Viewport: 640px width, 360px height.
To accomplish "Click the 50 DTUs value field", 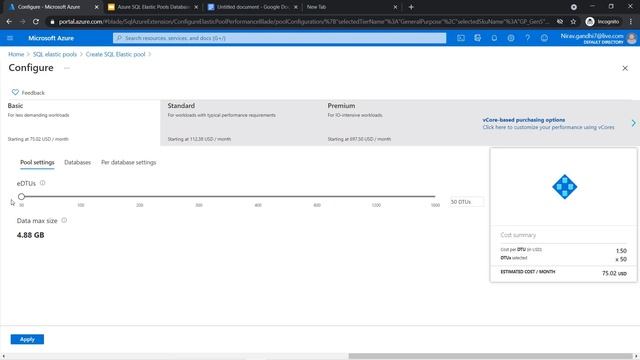I will 467,202.
